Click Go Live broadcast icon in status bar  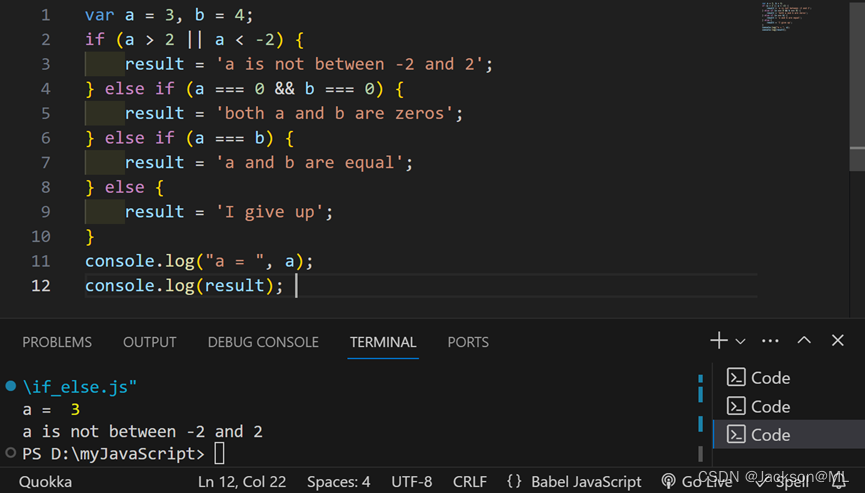click(x=669, y=482)
